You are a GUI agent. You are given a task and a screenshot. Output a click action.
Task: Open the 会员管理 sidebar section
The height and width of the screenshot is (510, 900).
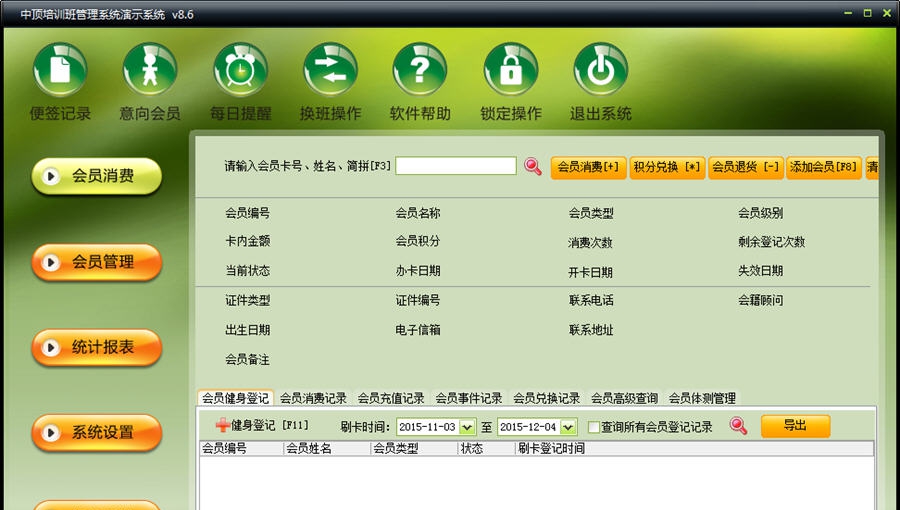(96, 262)
